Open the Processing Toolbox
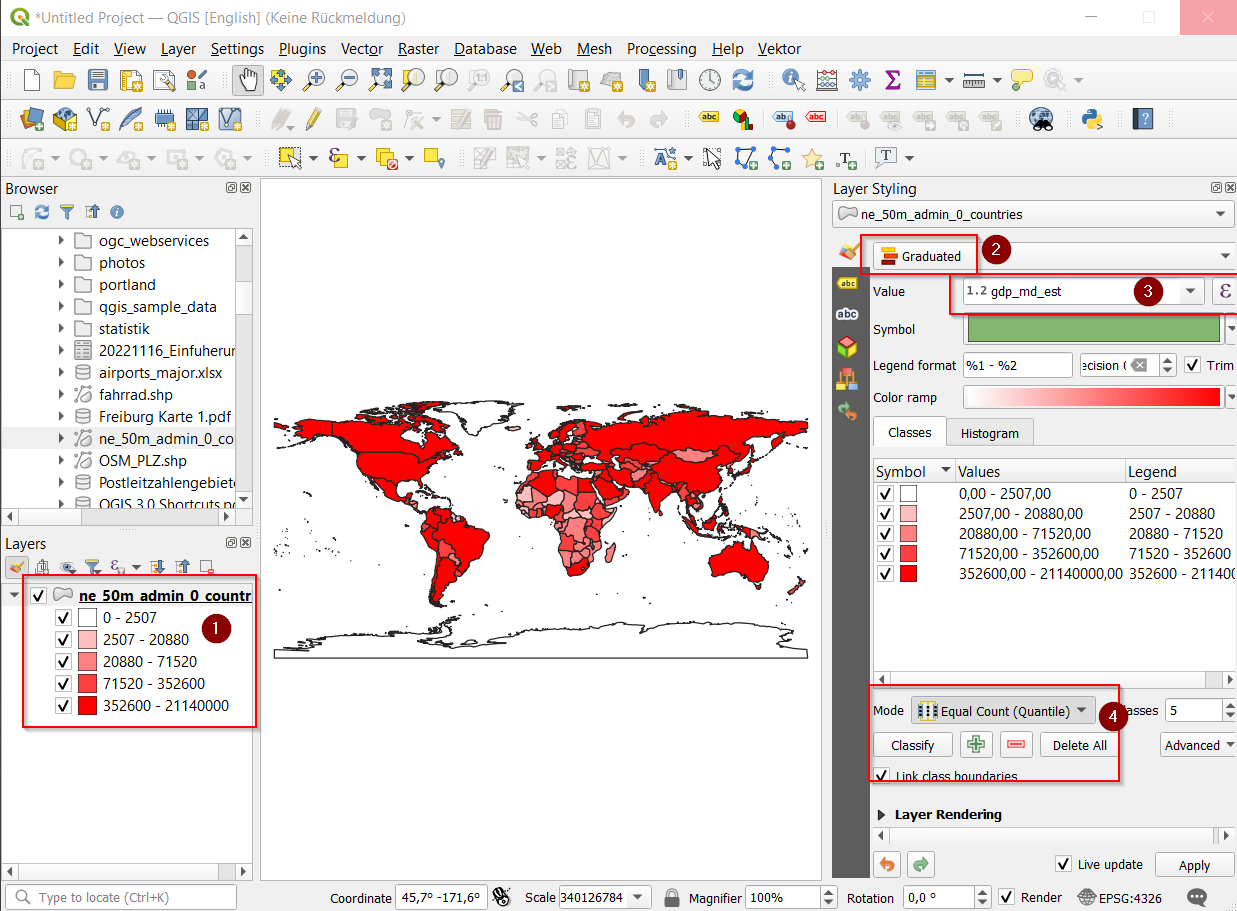The width and height of the screenshot is (1237, 911). point(860,80)
